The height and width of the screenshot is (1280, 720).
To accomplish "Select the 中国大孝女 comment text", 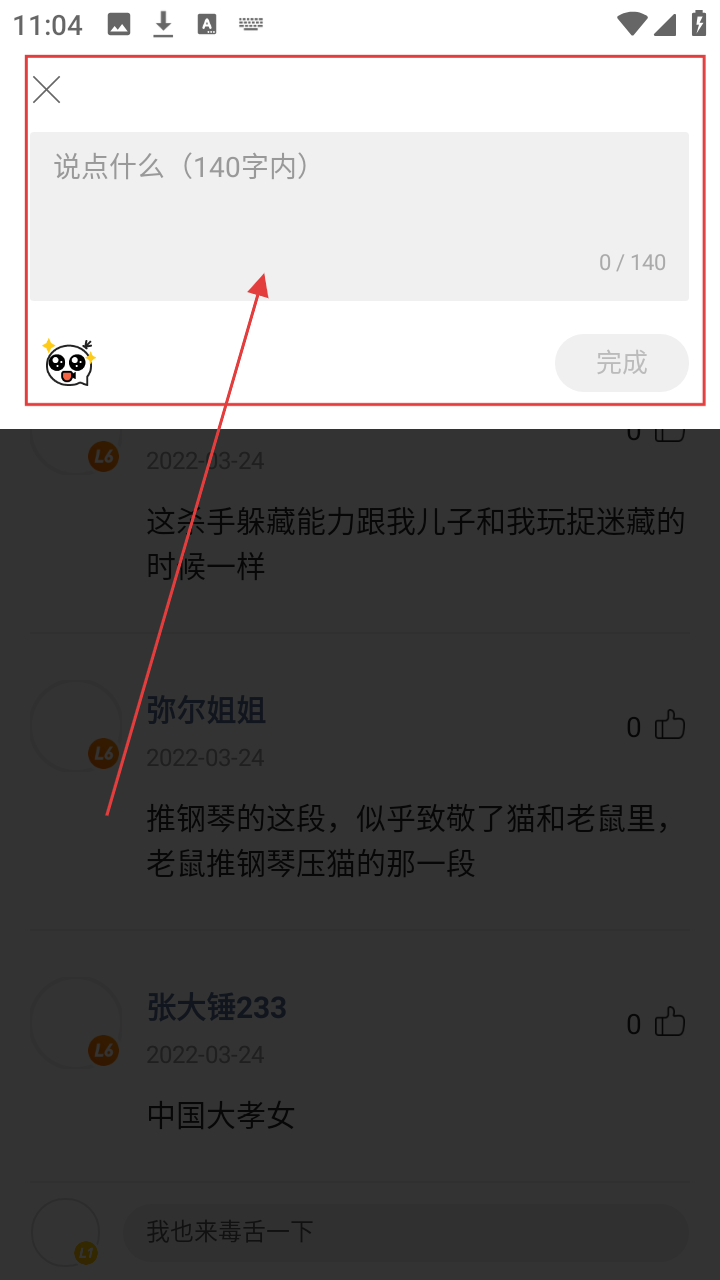I will tap(221, 1116).
